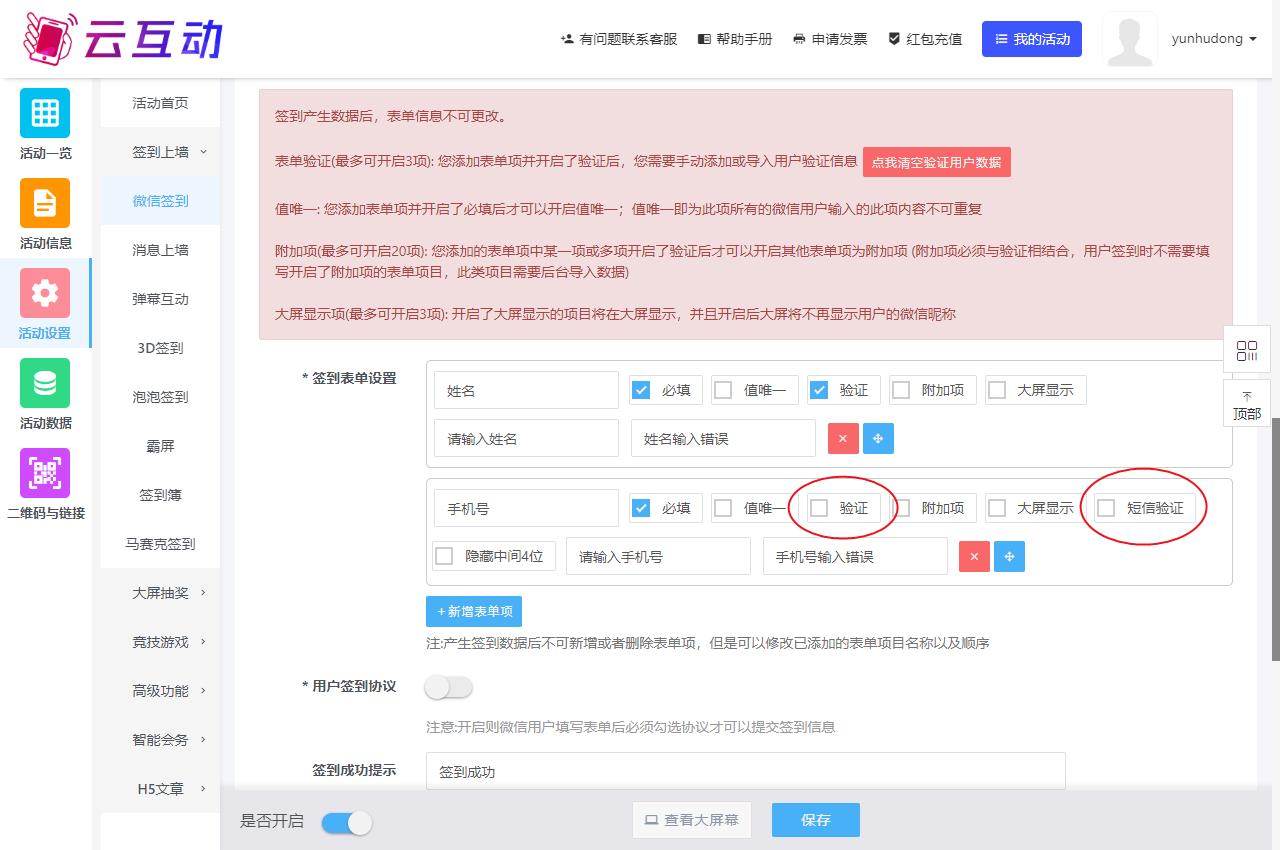Select 消息上墙 in the side menu

click(160, 250)
